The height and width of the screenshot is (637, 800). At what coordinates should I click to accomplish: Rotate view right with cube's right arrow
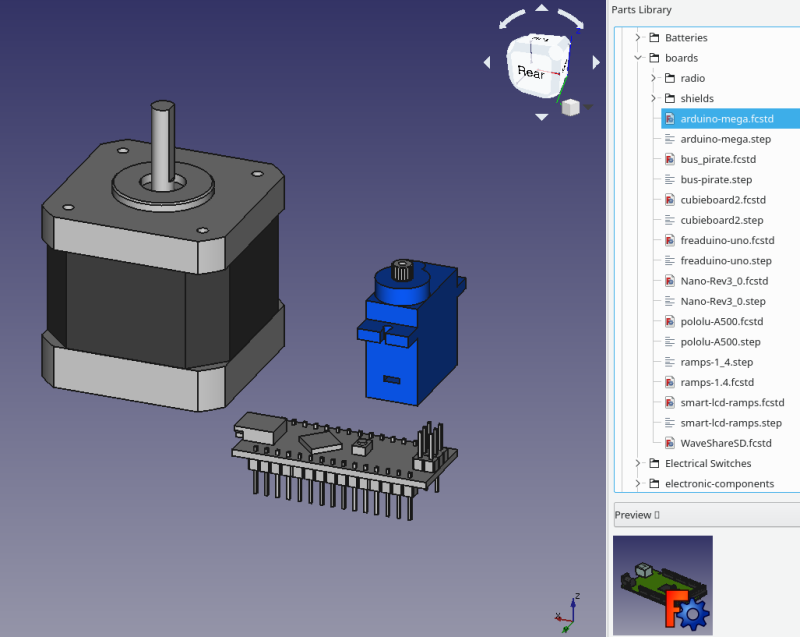tap(596, 63)
